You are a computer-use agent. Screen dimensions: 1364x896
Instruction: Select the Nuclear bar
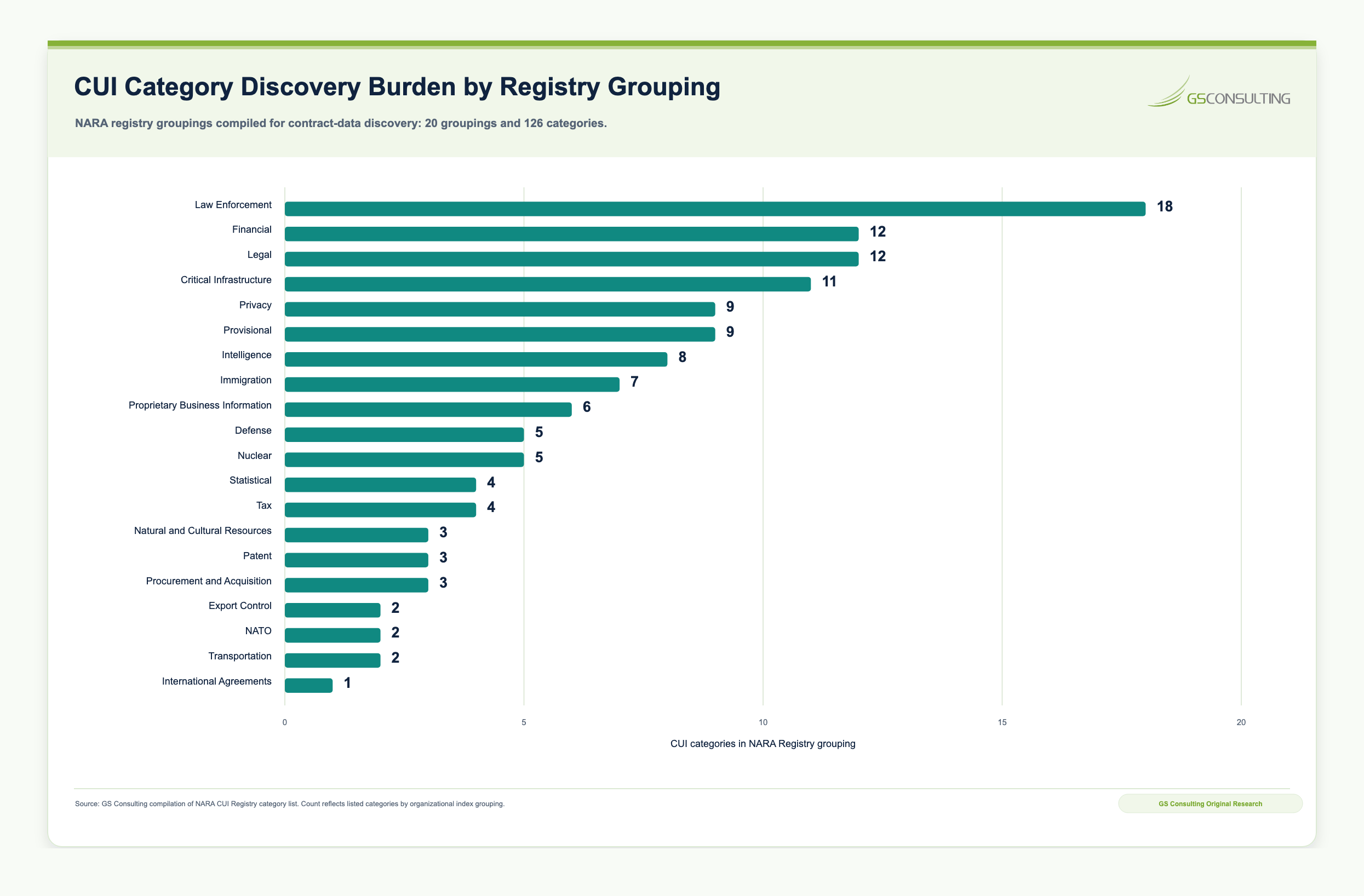404,460
